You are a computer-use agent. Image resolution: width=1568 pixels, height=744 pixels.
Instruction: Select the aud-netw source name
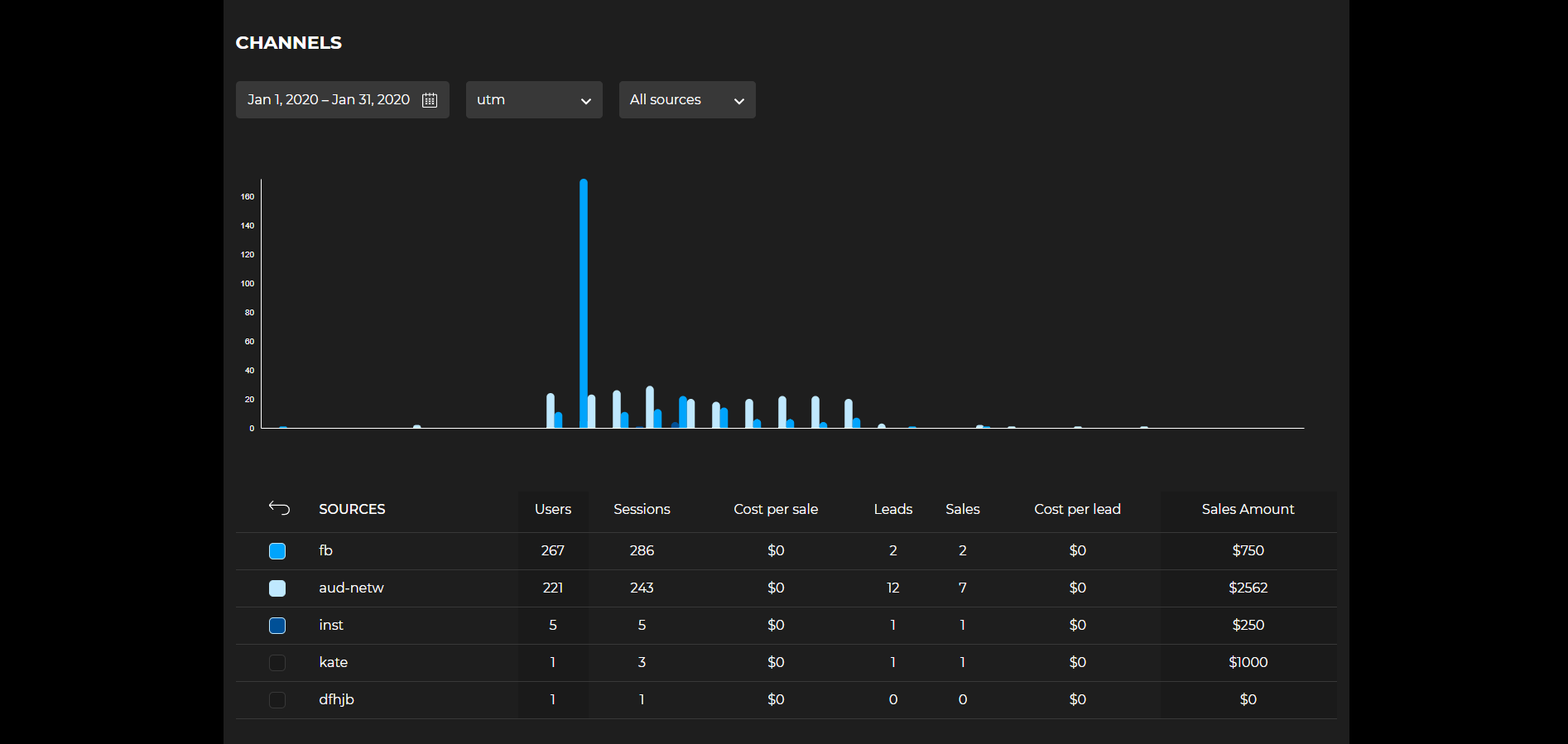[x=351, y=588]
